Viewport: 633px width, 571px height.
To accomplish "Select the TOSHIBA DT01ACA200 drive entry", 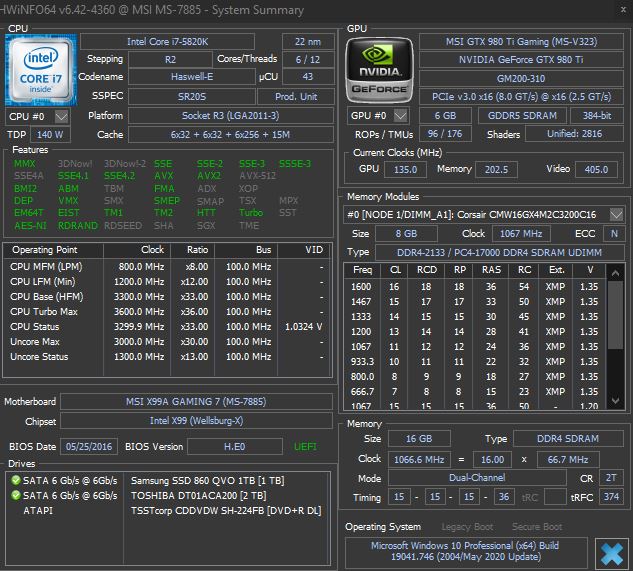I will (x=167, y=495).
